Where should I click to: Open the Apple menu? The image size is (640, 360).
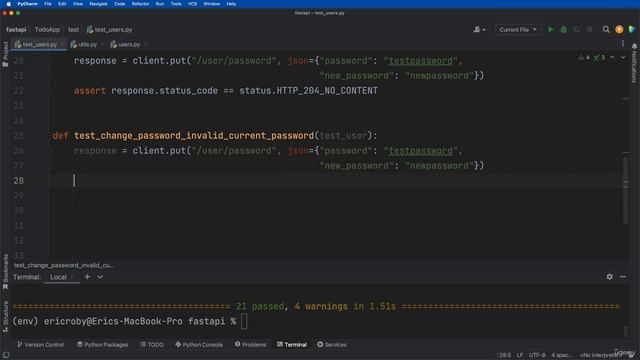[x=8, y=4]
